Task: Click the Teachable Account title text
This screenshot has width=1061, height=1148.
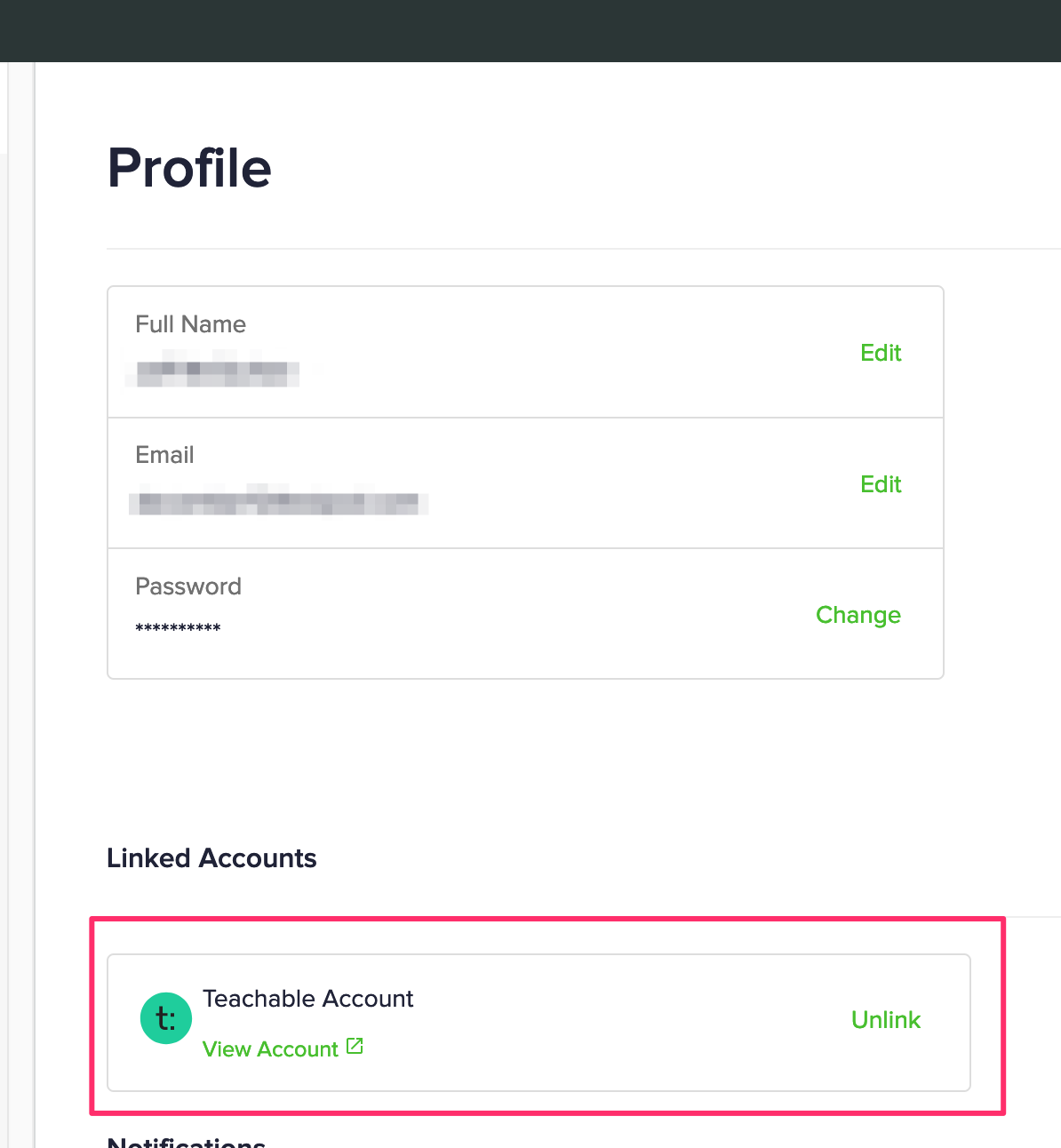Action: pyautogui.click(x=308, y=999)
